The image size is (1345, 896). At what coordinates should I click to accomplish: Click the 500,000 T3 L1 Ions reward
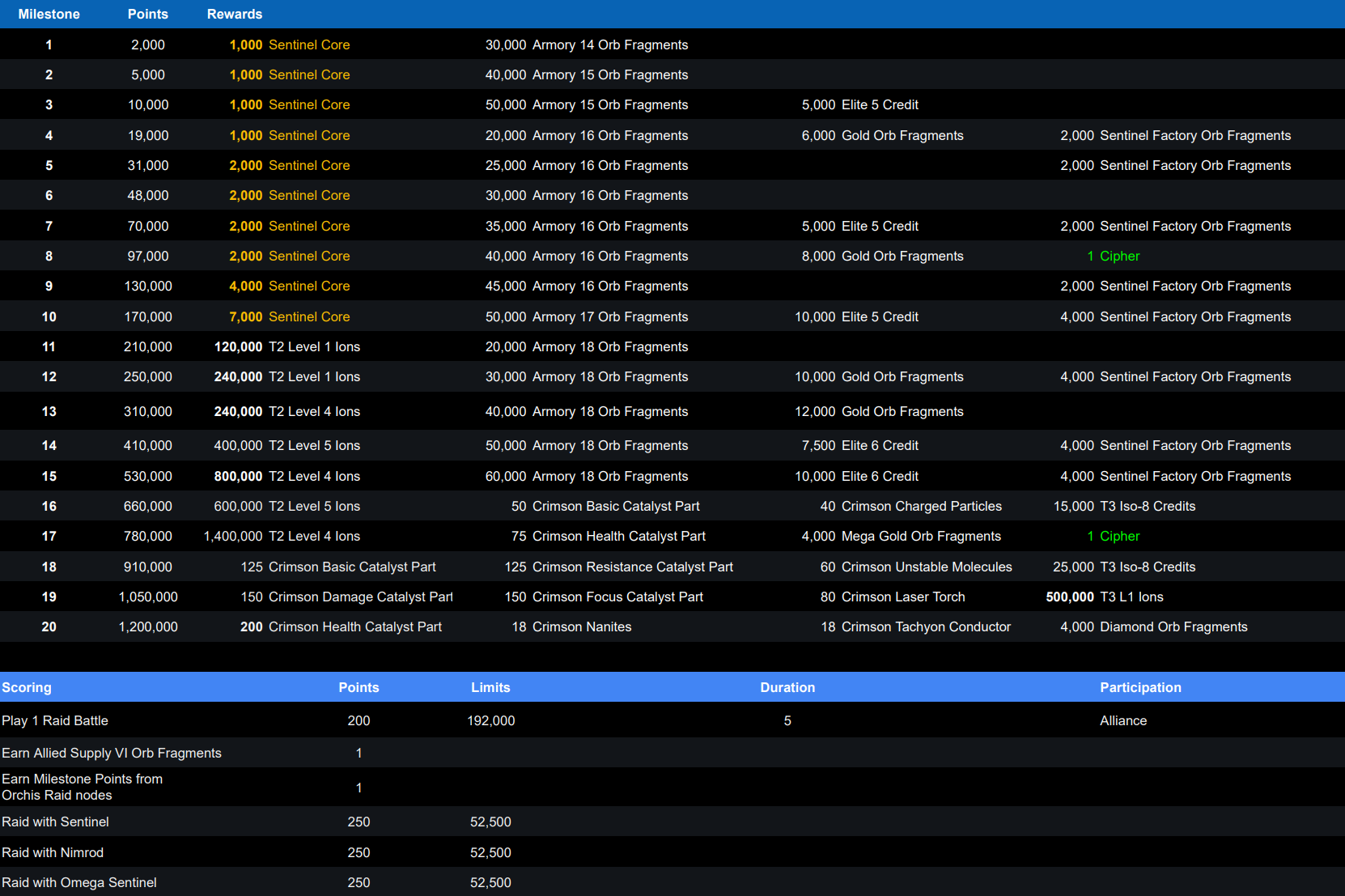pos(1105,597)
